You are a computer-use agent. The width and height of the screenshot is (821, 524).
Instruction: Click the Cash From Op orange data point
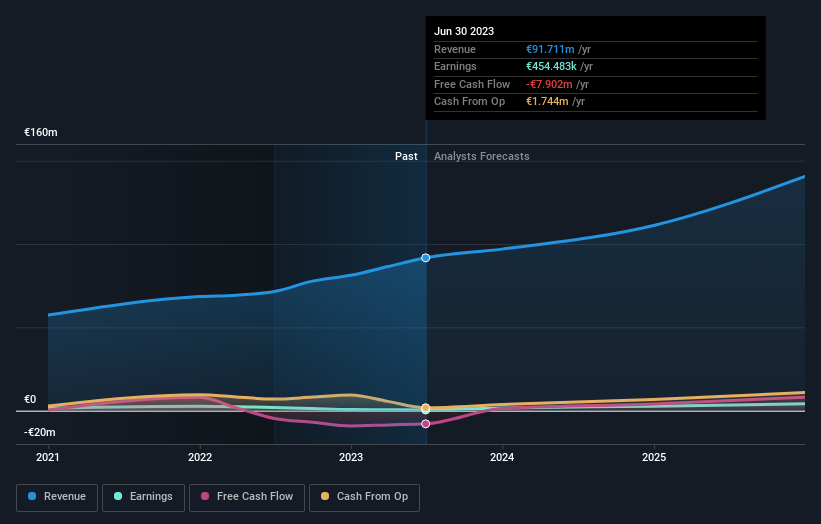(426, 408)
